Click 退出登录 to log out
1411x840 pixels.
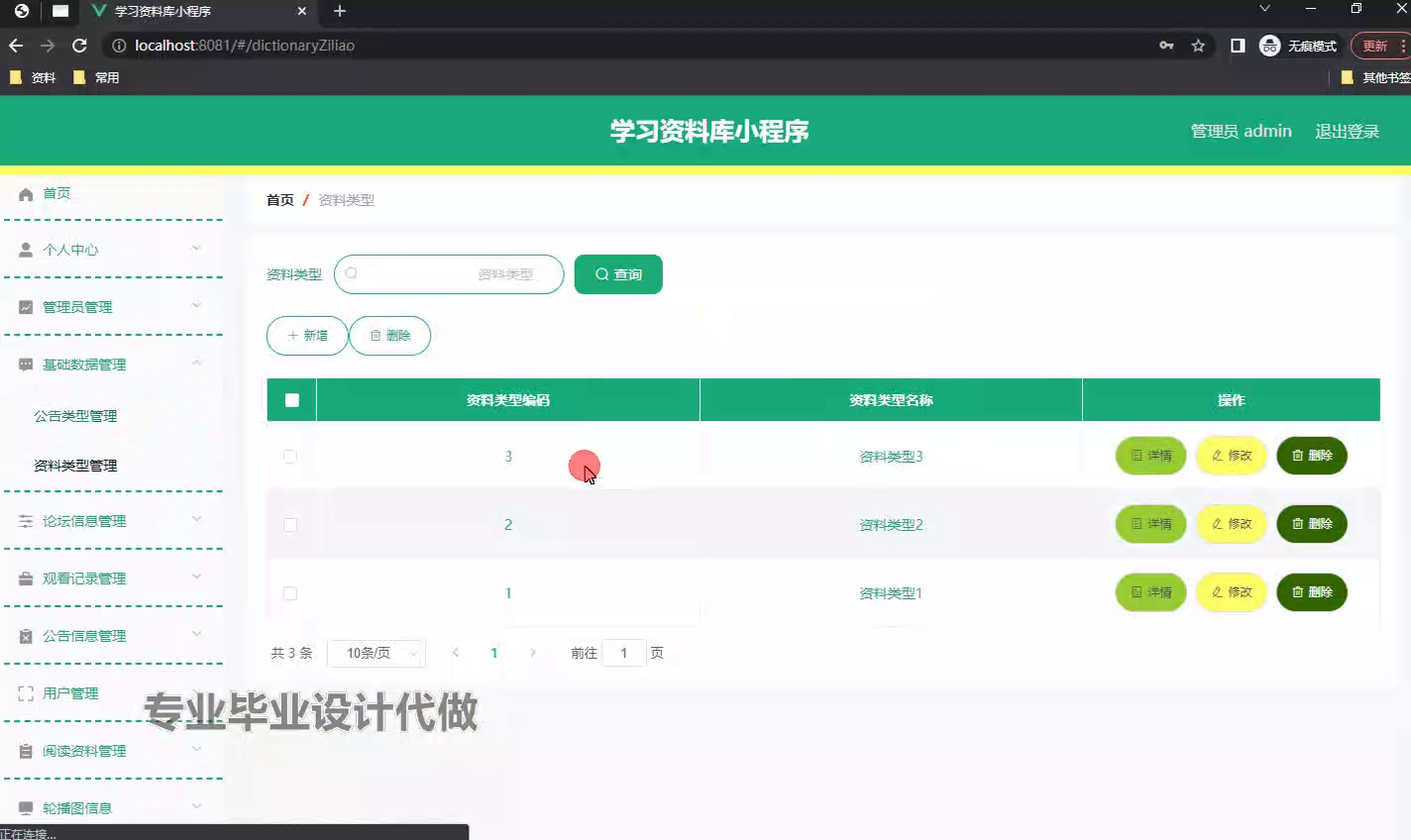click(x=1347, y=131)
